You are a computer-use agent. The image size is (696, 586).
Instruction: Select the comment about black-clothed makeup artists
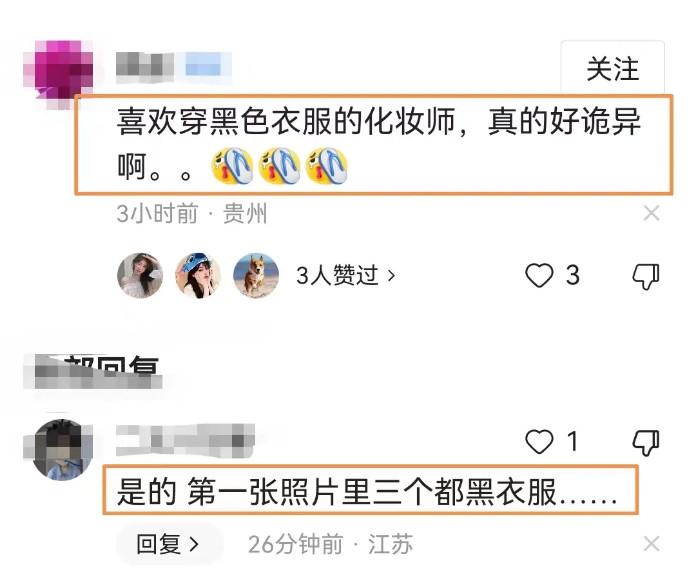[374, 145]
